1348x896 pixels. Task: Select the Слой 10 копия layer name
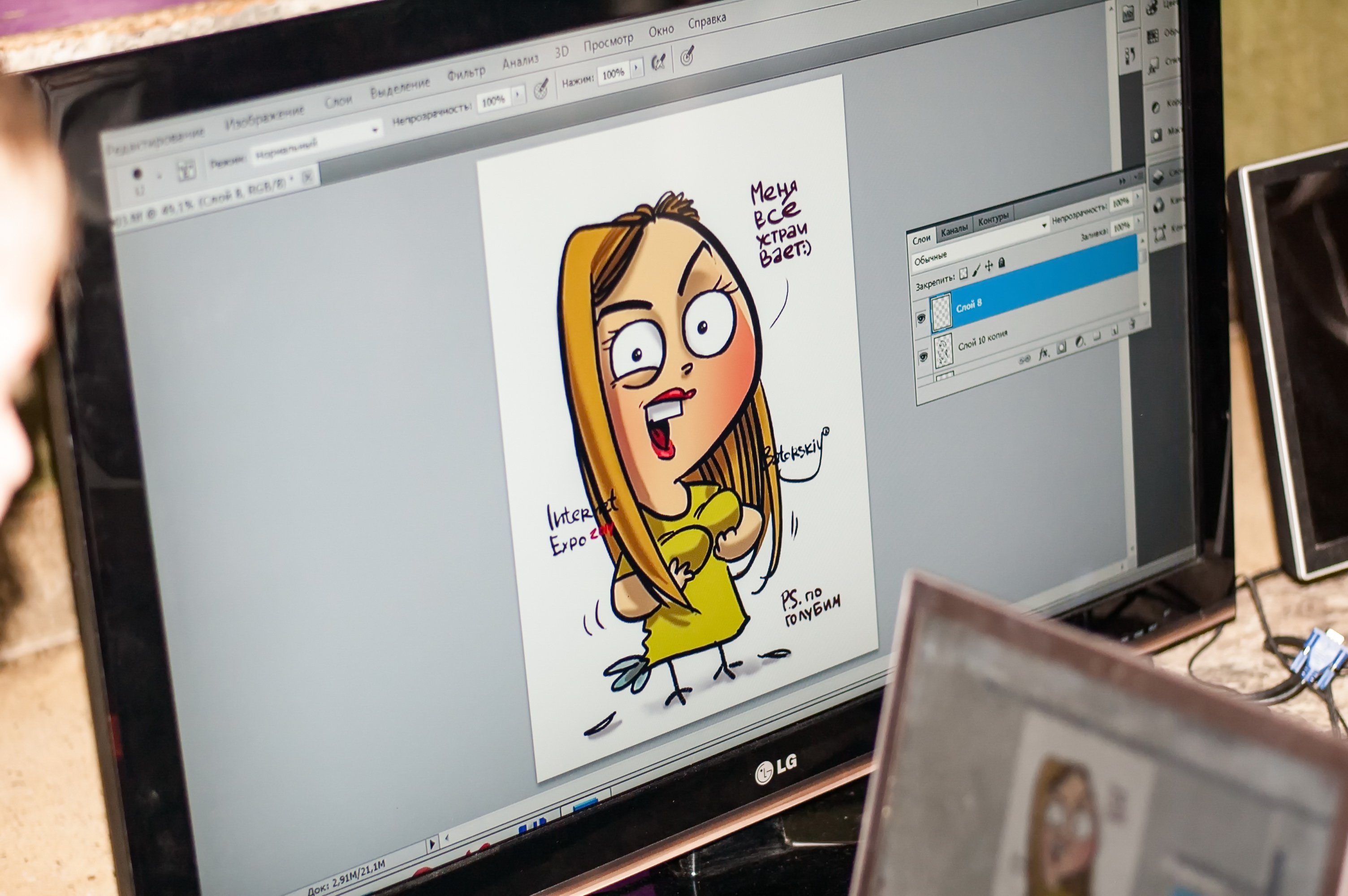pos(983,340)
